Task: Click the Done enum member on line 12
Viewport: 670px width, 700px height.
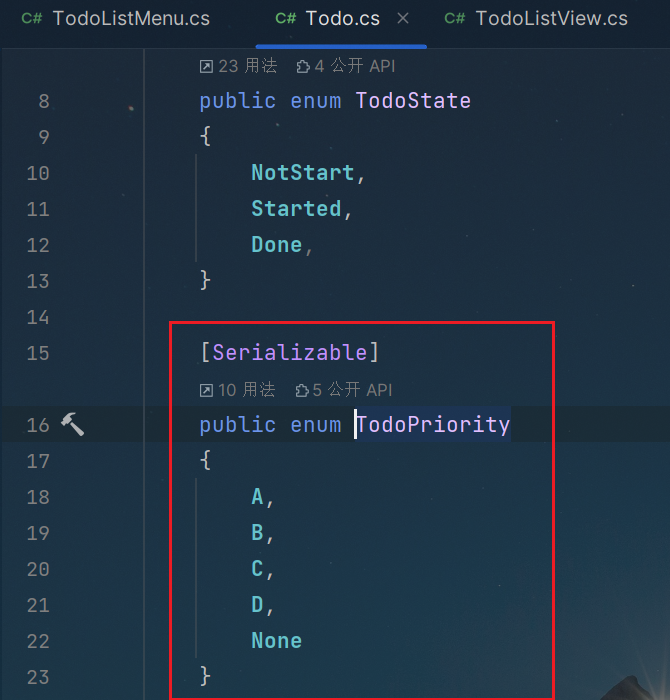Action: pos(277,245)
